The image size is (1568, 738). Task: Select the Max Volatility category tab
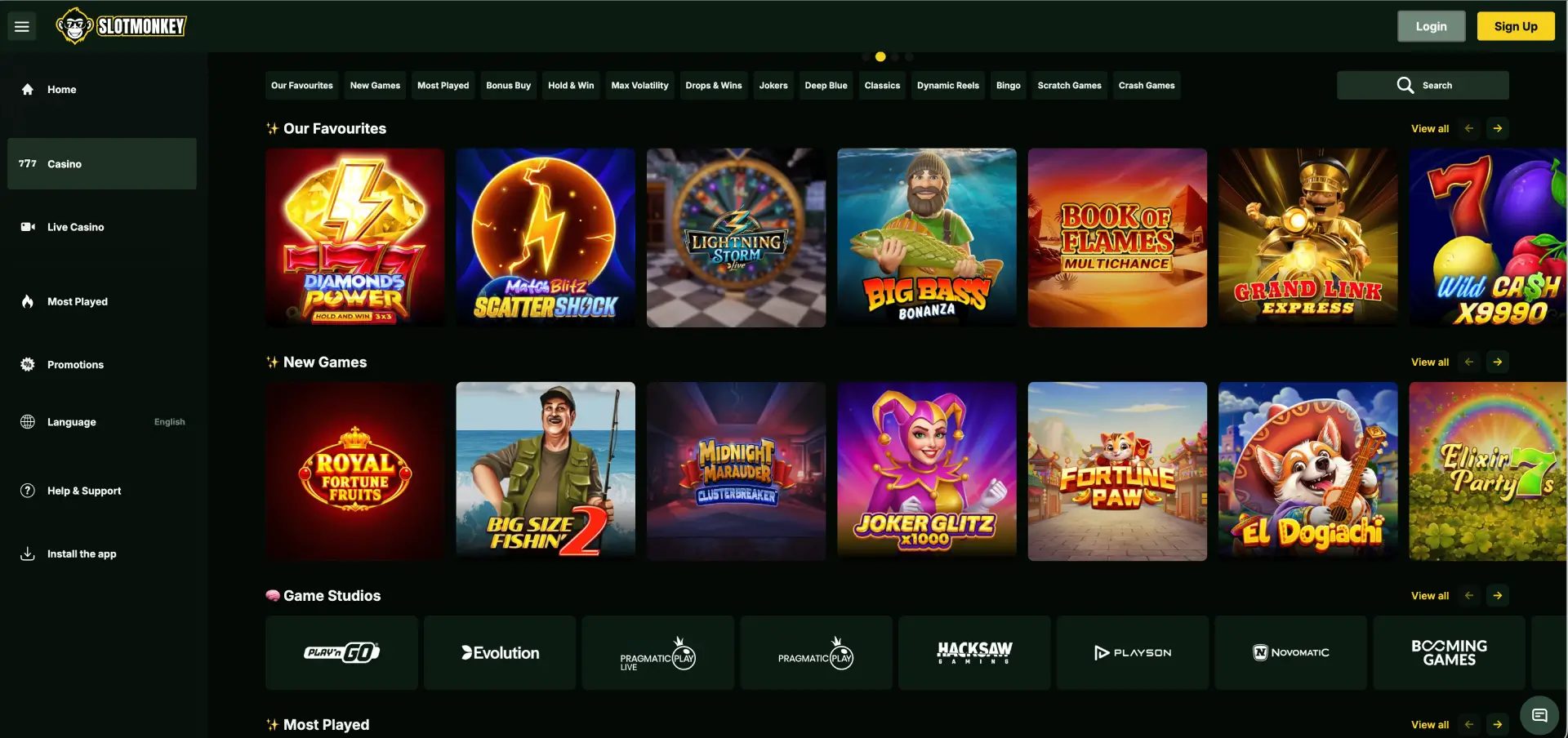[x=639, y=86]
